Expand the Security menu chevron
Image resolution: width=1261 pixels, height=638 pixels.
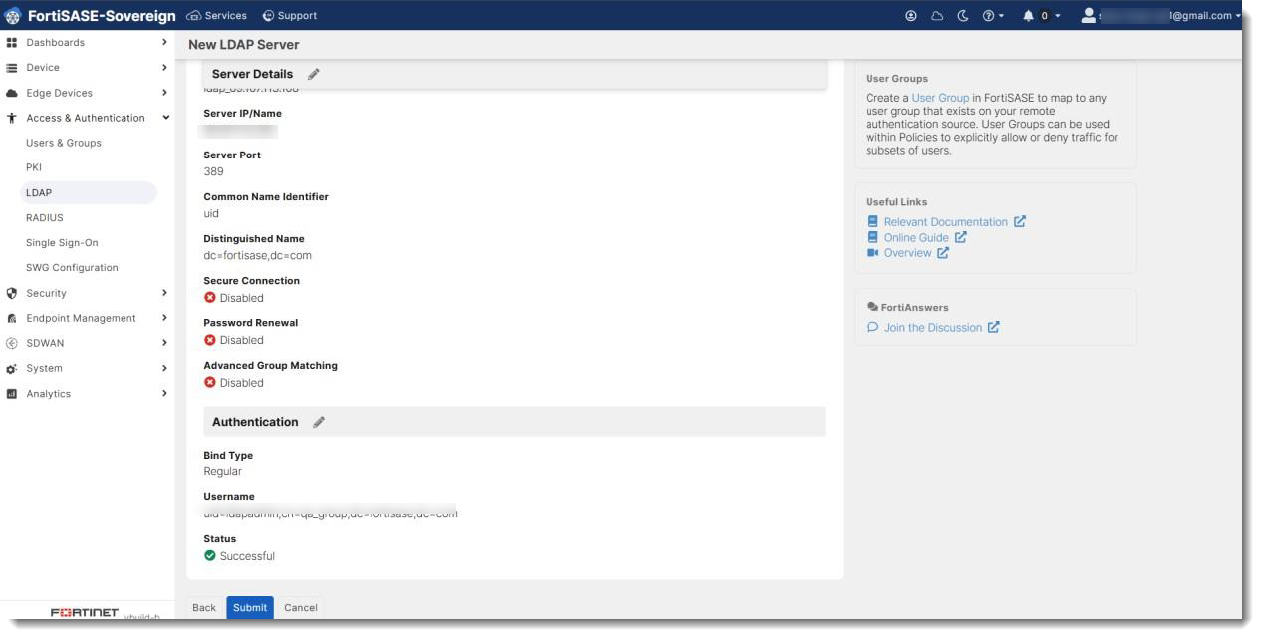click(164, 292)
